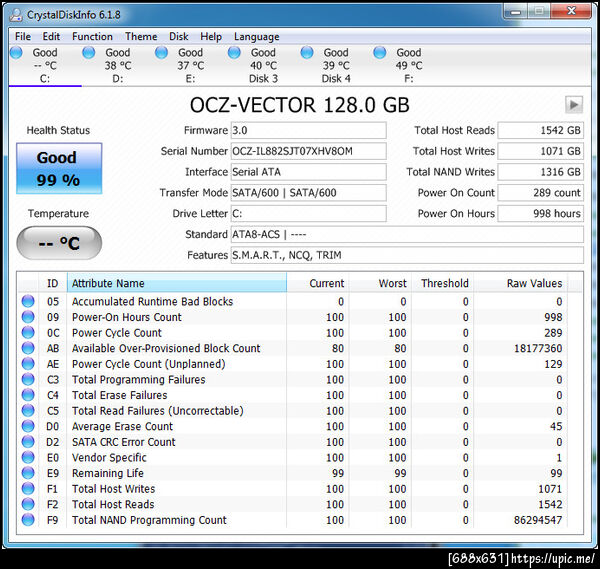Click the Interface field showing Serial ATA
The height and width of the screenshot is (569, 600).
308,172
